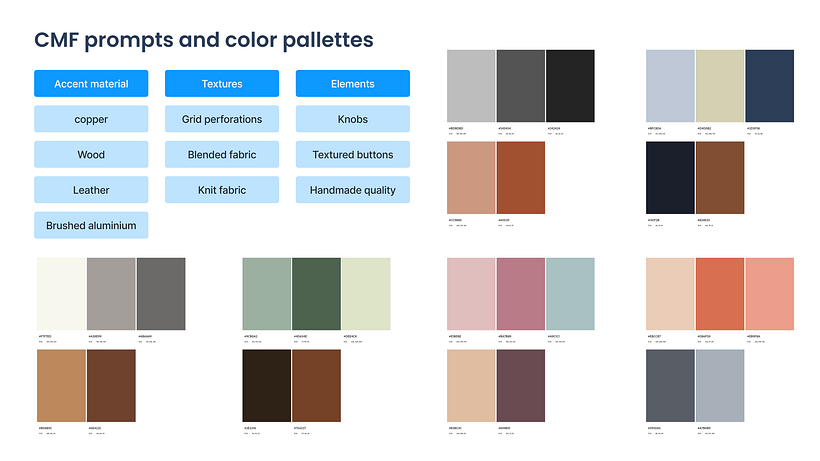This screenshot has width=820, height=461.
Task: Select the copper prompt chip
Action: pyautogui.click(x=91, y=119)
